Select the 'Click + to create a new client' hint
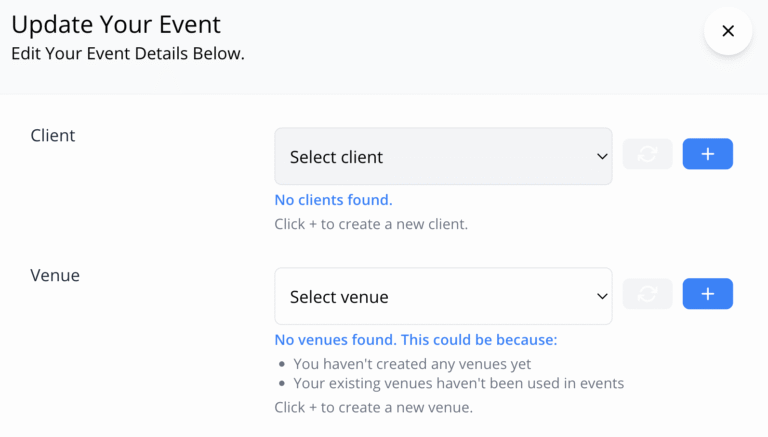Screen dimensions: 768x437 point(371,224)
